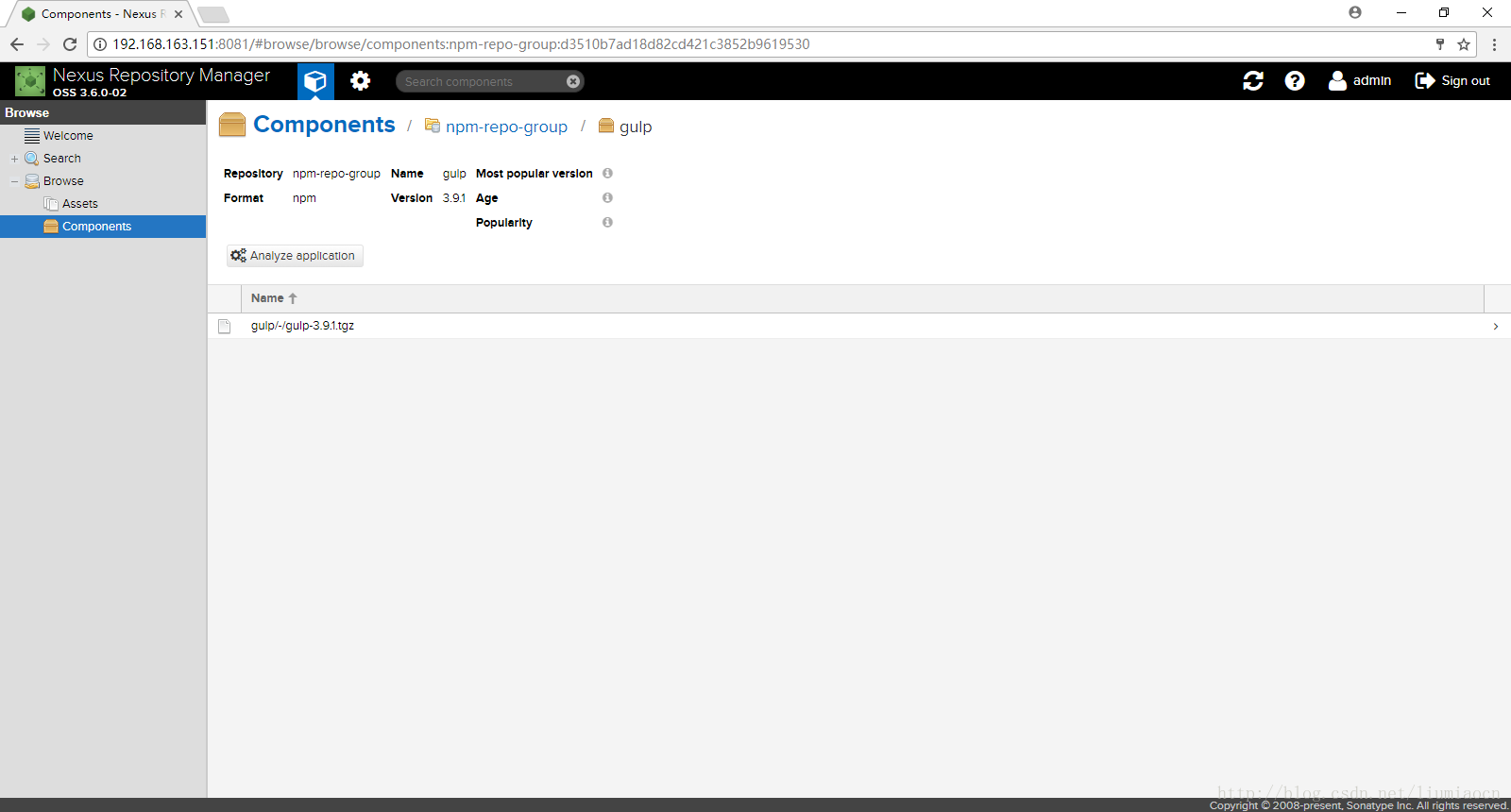Click the npm-repo-group Repository value
This screenshot has height=812, width=1511.
click(336, 174)
